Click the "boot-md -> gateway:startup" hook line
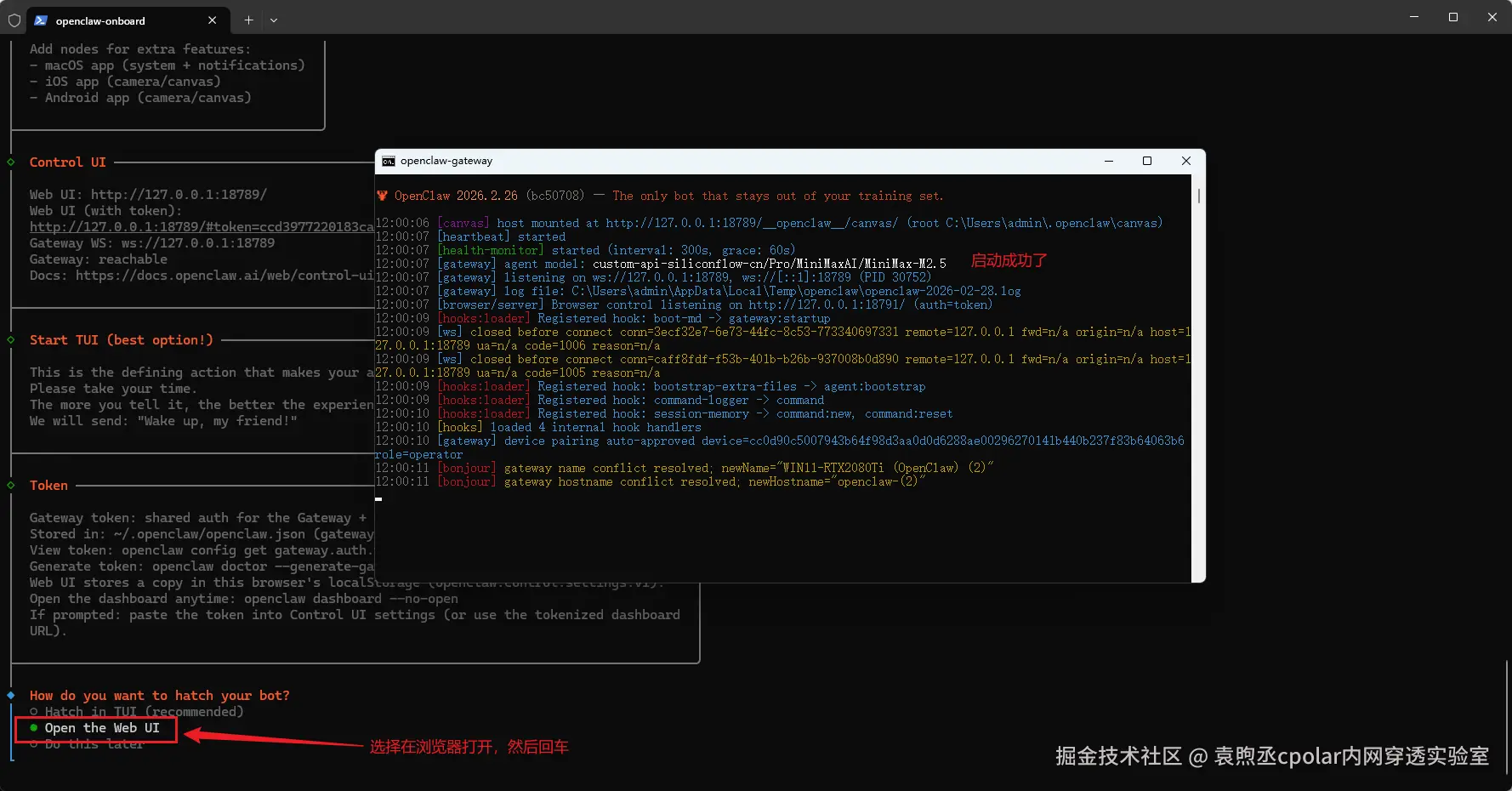 pos(603,318)
